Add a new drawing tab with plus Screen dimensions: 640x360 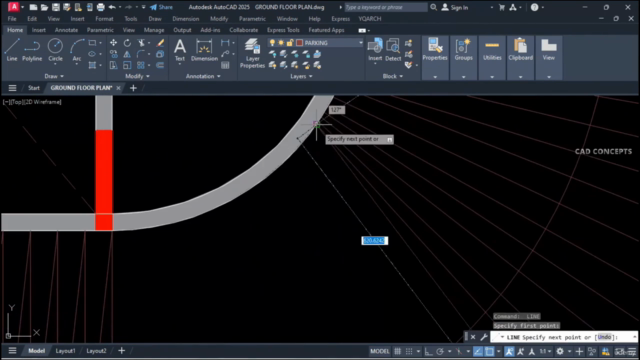click(x=133, y=88)
